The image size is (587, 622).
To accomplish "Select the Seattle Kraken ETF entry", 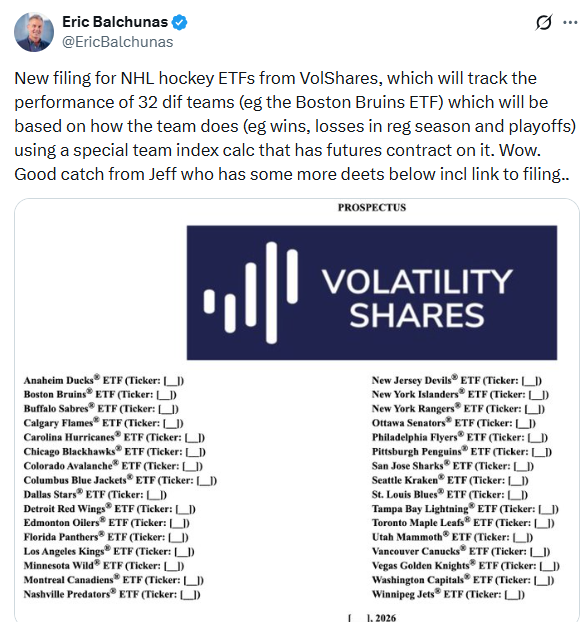I will coord(450,480).
